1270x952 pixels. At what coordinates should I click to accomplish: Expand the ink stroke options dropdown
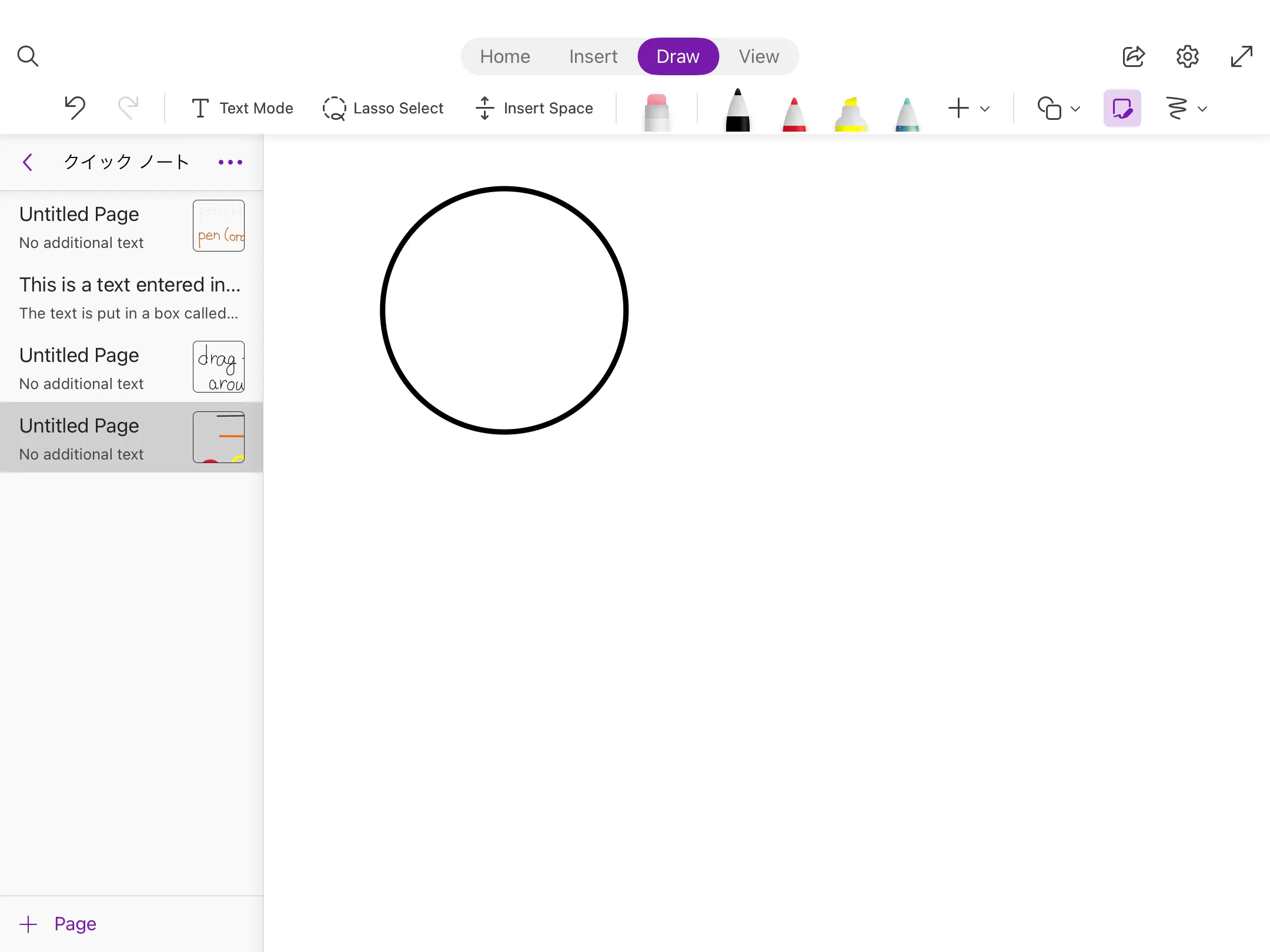click(1202, 109)
